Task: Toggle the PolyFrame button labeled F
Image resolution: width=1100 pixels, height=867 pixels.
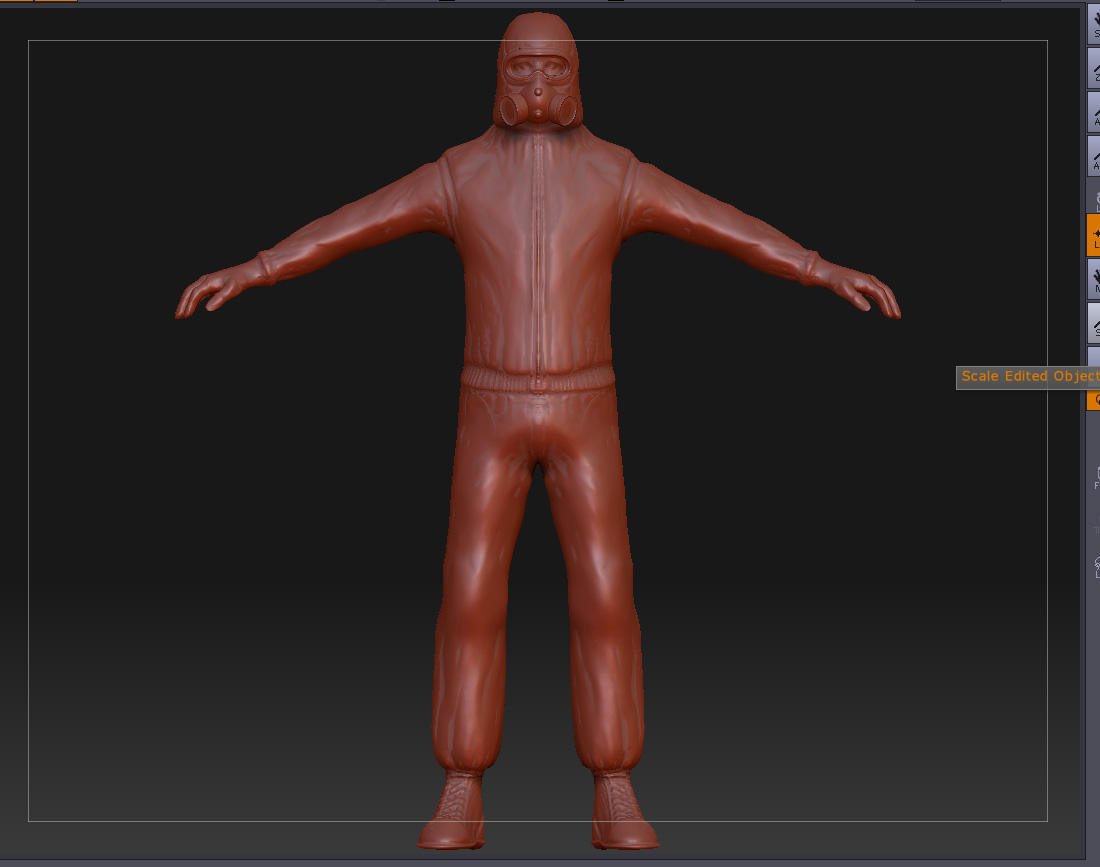Action: (1096, 477)
